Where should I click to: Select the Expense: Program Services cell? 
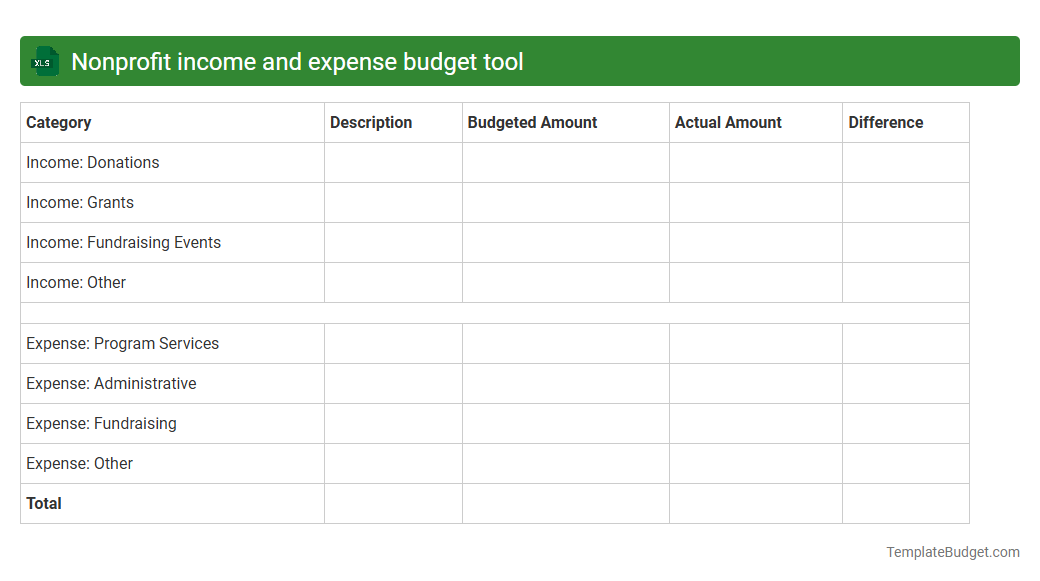pos(122,343)
